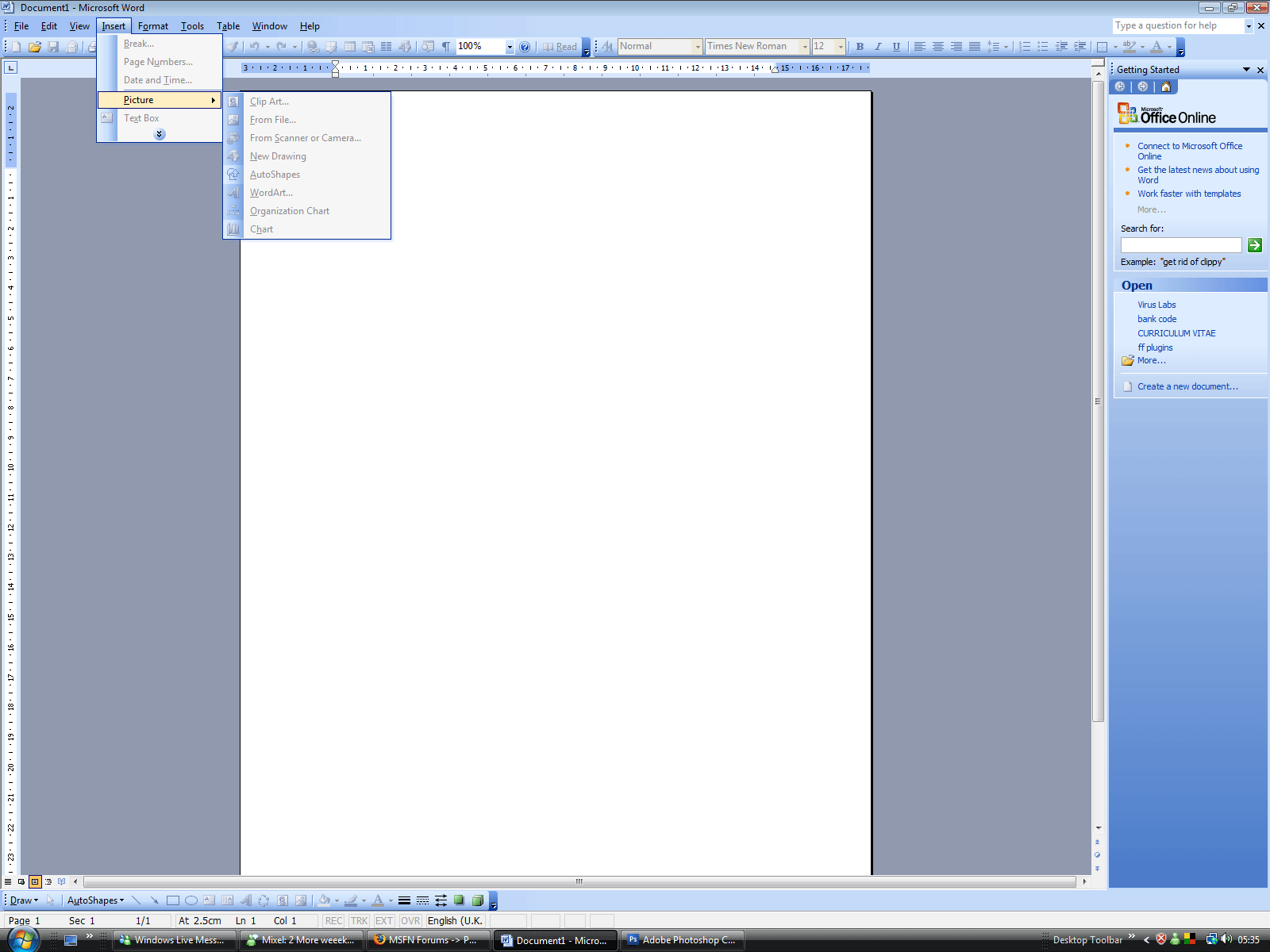
Task: Open the Zoom 100% dropdown
Action: coord(510,47)
